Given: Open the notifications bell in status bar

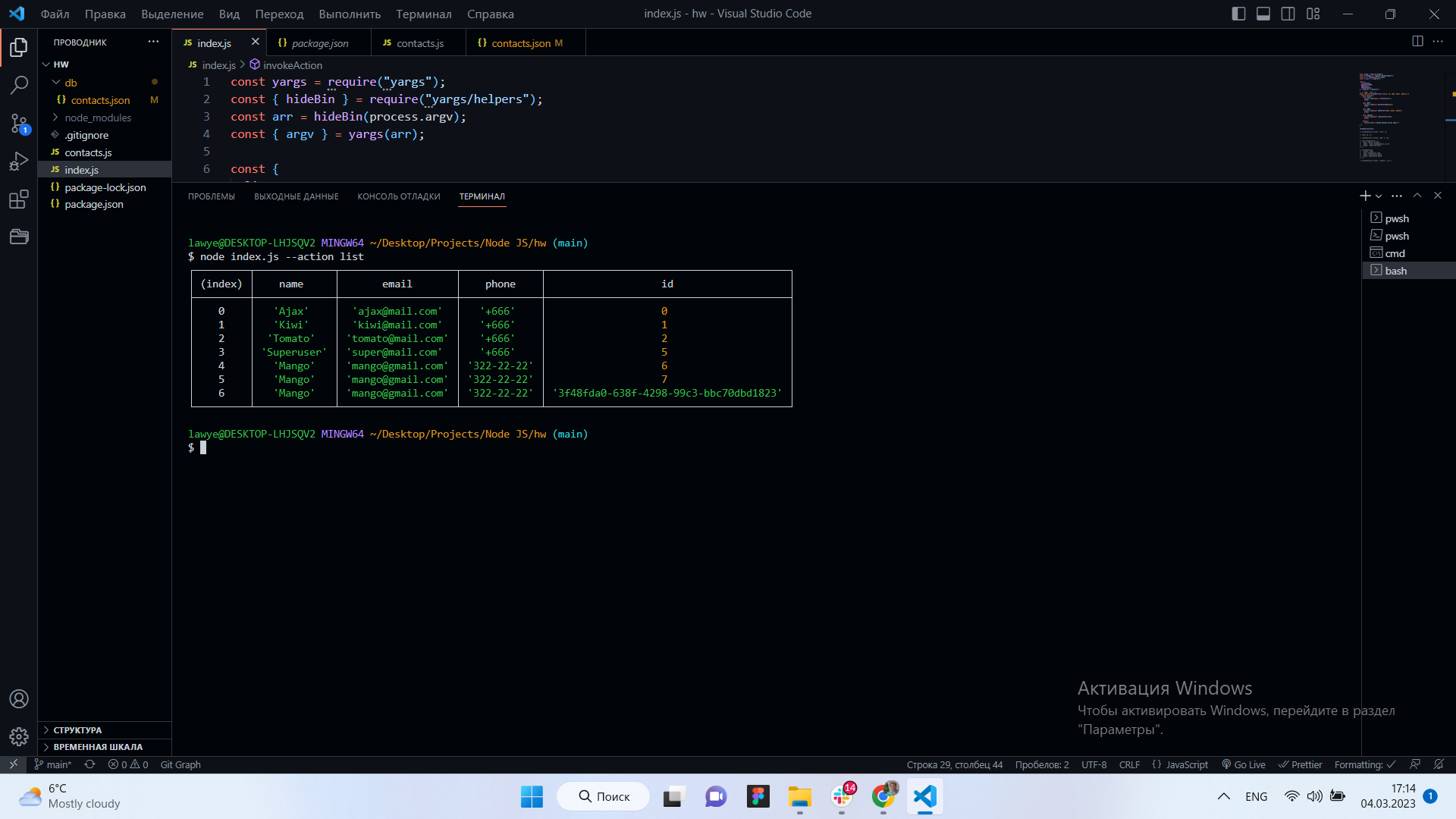Looking at the screenshot, I should pyautogui.click(x=1439, y=764).
